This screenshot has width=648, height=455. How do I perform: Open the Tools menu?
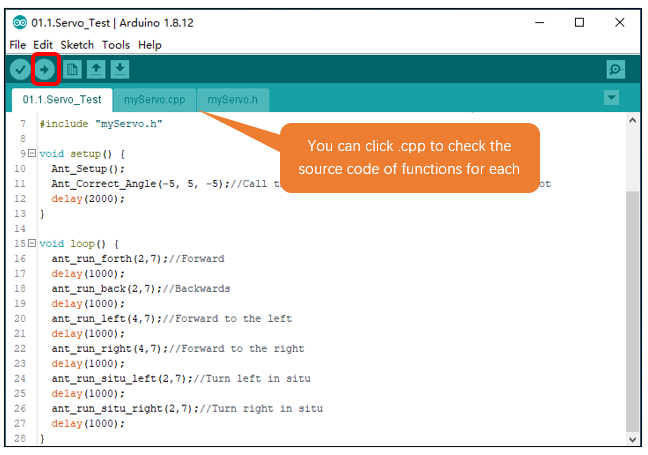point(116,45)
